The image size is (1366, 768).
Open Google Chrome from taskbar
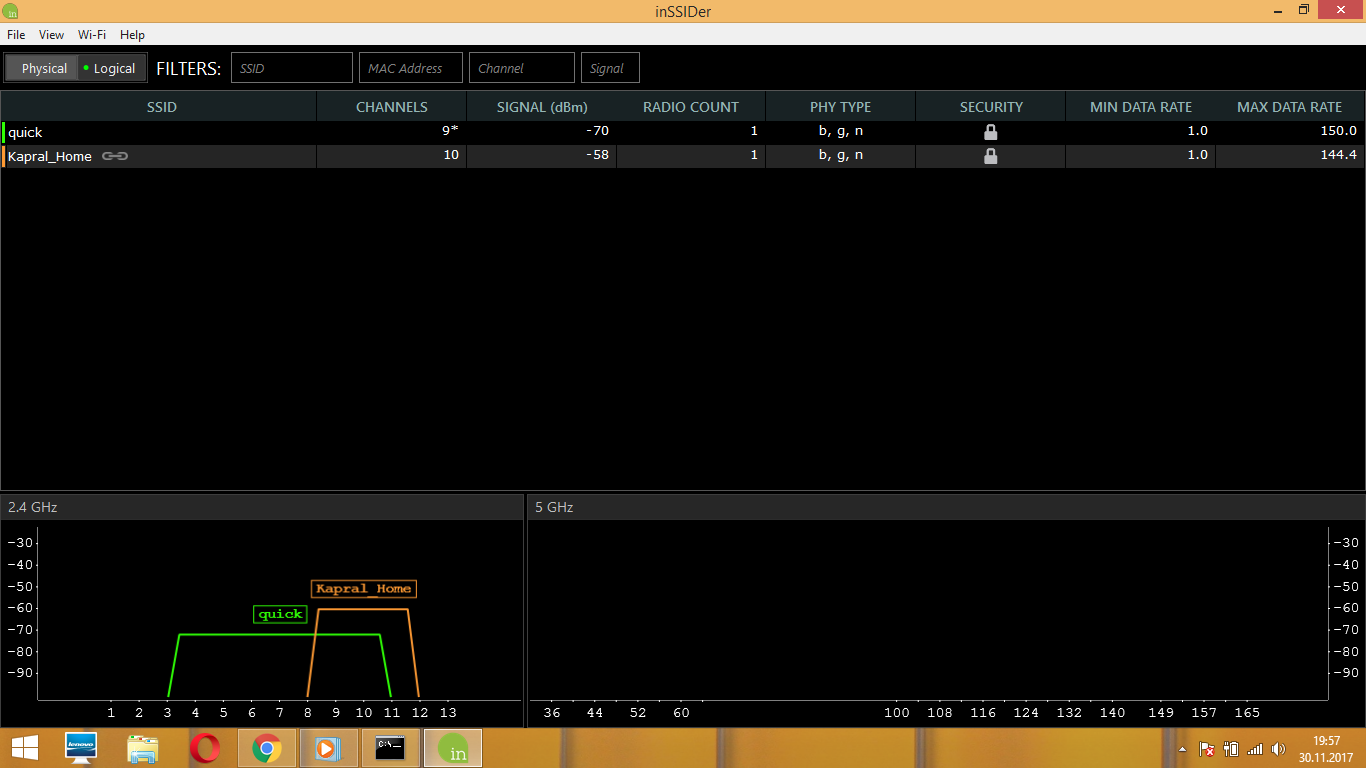266,748
